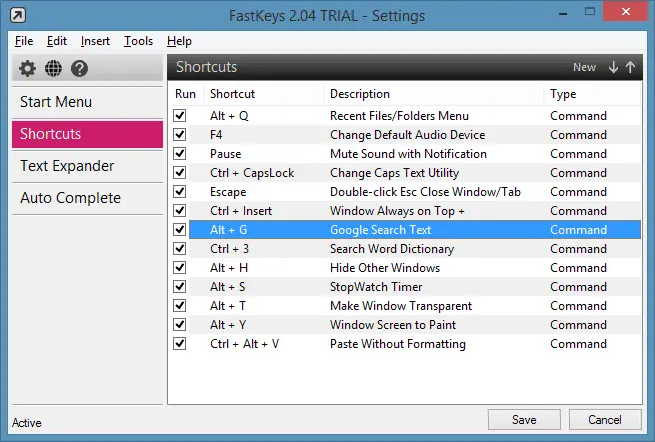Move selected shortcut down with arrow

[613, 67]
